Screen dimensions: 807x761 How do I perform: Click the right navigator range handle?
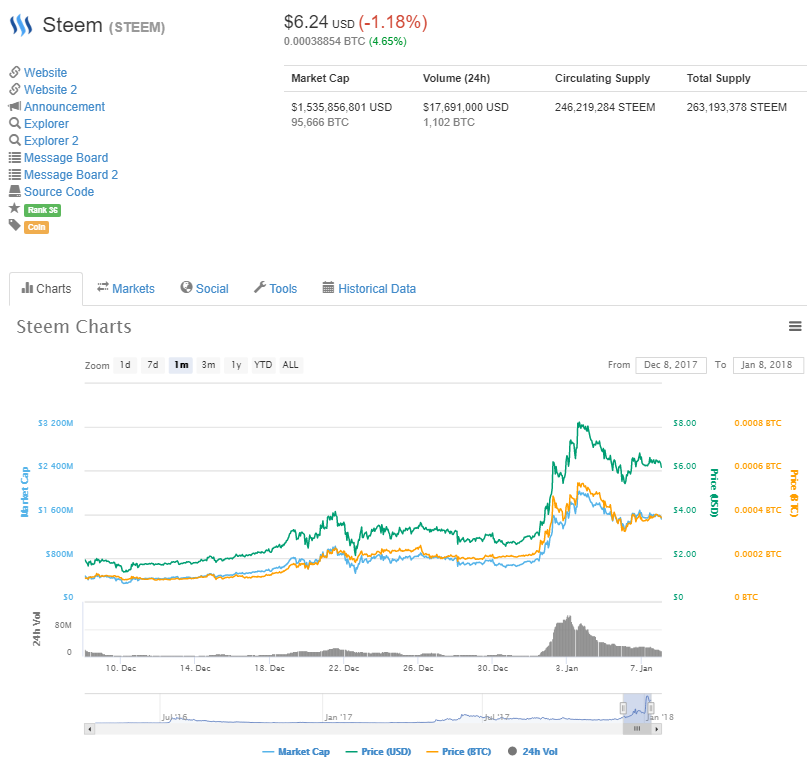(x=651, y=709)
